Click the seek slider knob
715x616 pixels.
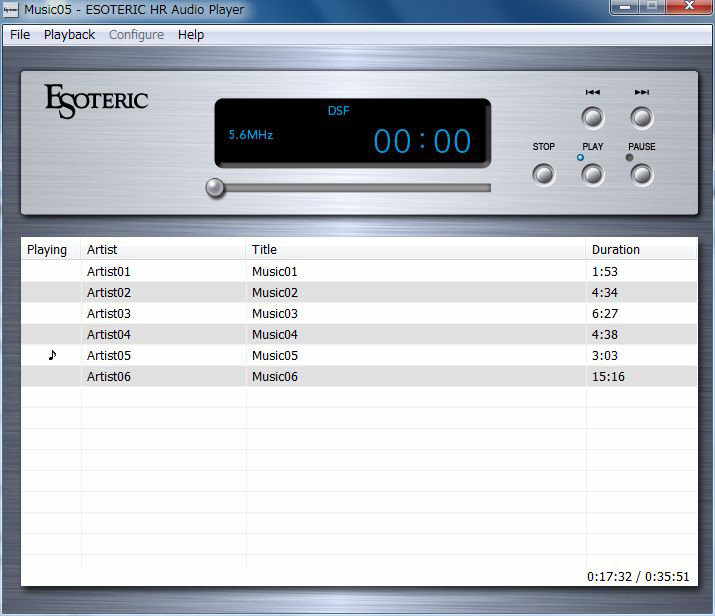(x=215, y=187)
